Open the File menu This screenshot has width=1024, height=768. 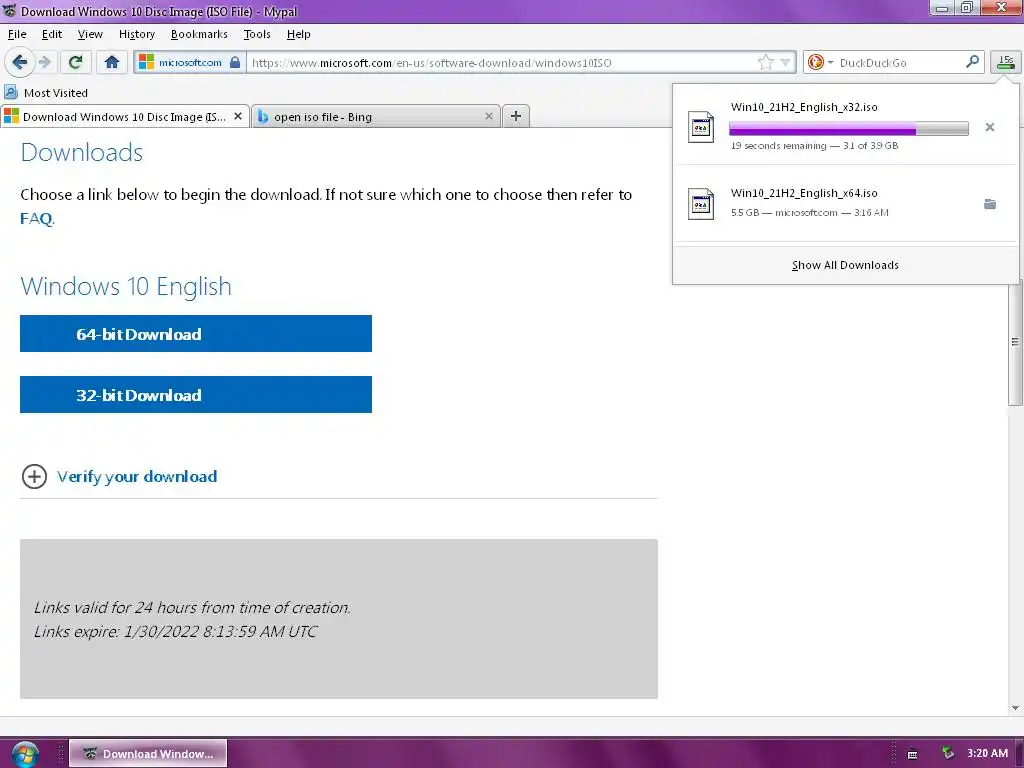[17, 34]
